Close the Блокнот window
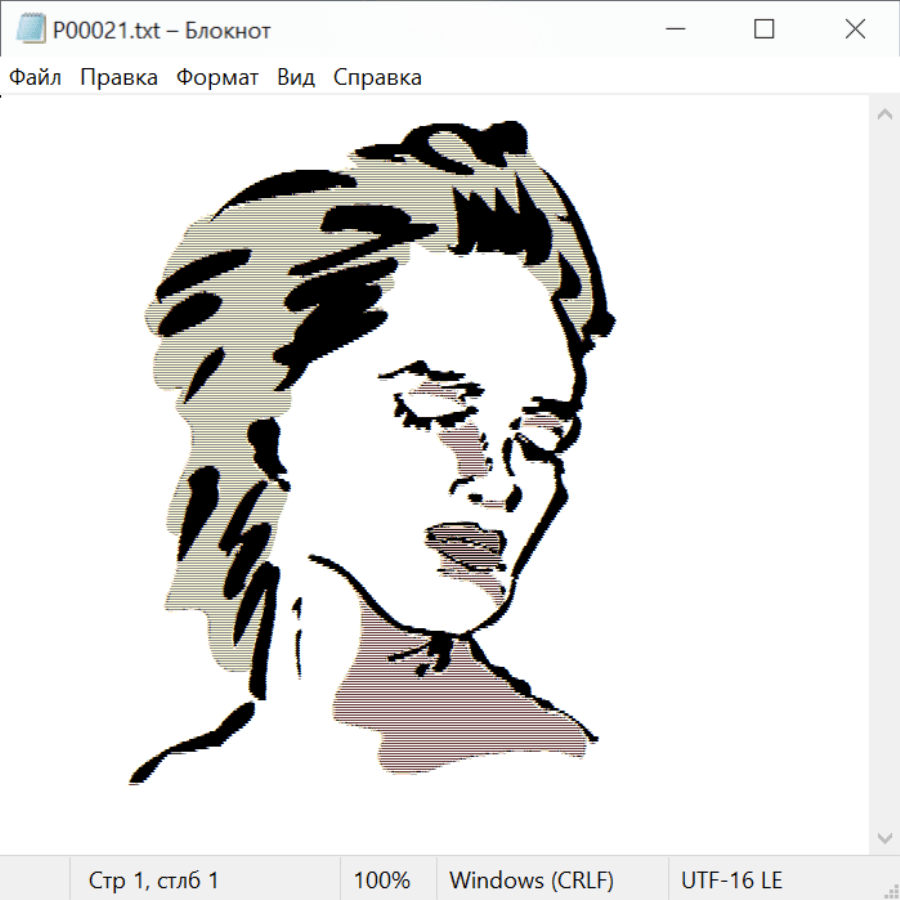Viewport: 900px width, 900px height. (x=855, y=30)
